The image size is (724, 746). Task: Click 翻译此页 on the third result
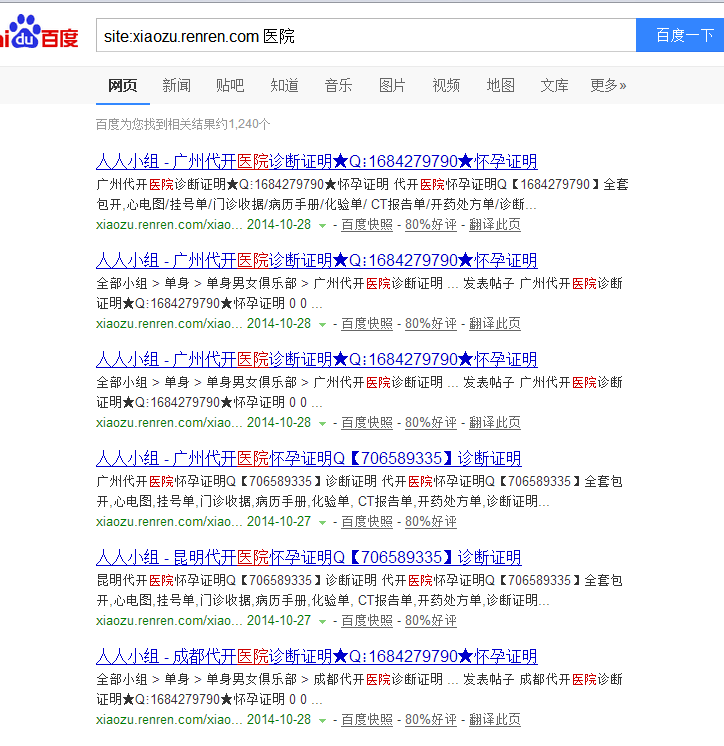point(495,422)
